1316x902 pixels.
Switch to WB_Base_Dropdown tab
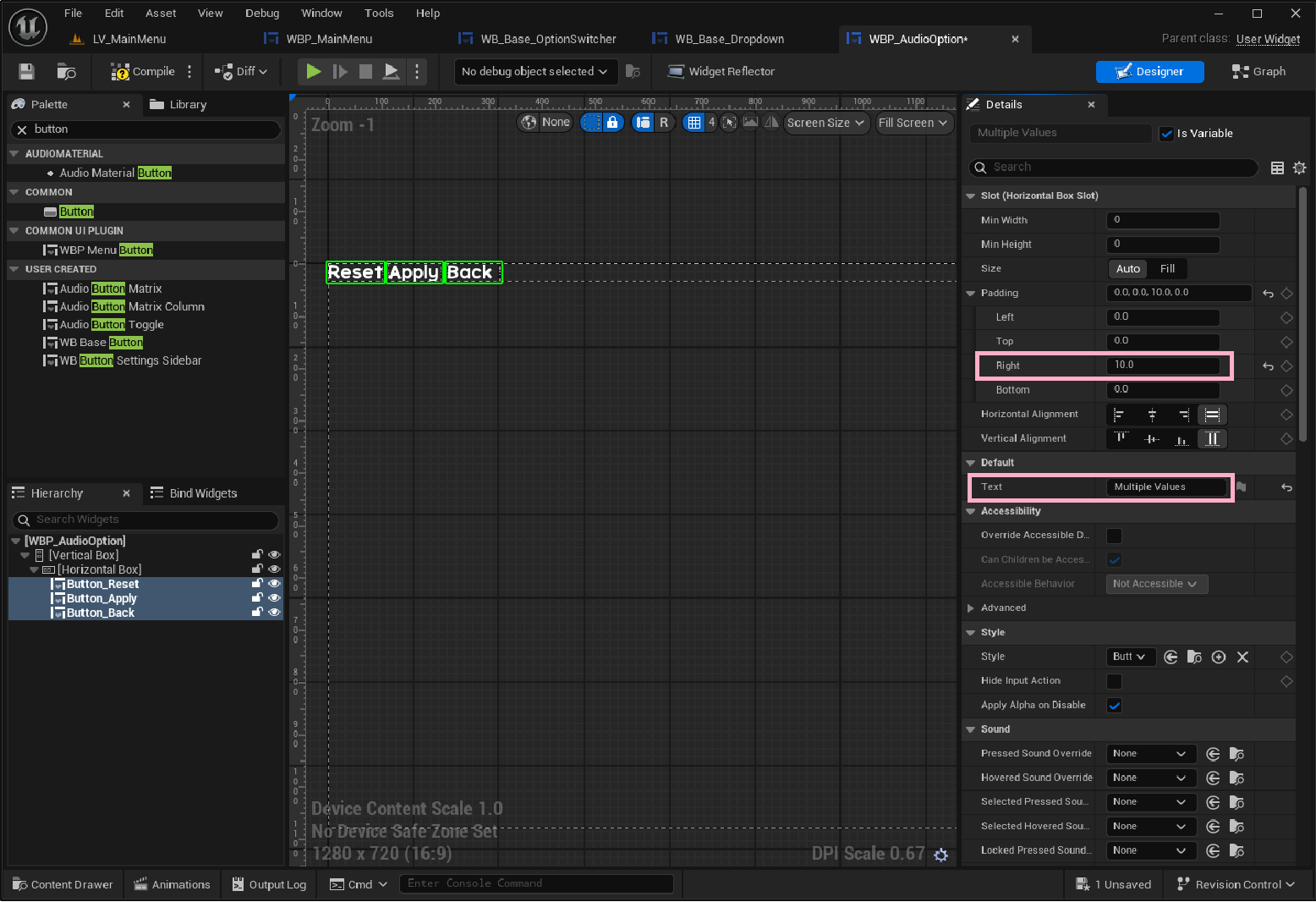pyautogui.click(x=729, y=39)
